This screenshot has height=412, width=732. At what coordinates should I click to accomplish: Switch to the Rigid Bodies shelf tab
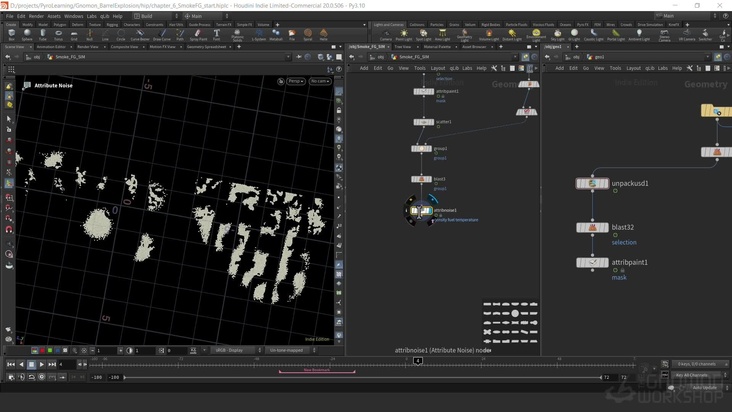pyautogui.click(x=490, y=24)
